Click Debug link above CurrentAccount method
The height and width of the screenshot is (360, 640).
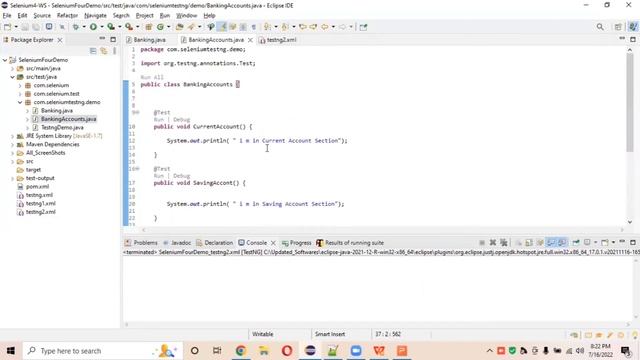tap(182, 120)
